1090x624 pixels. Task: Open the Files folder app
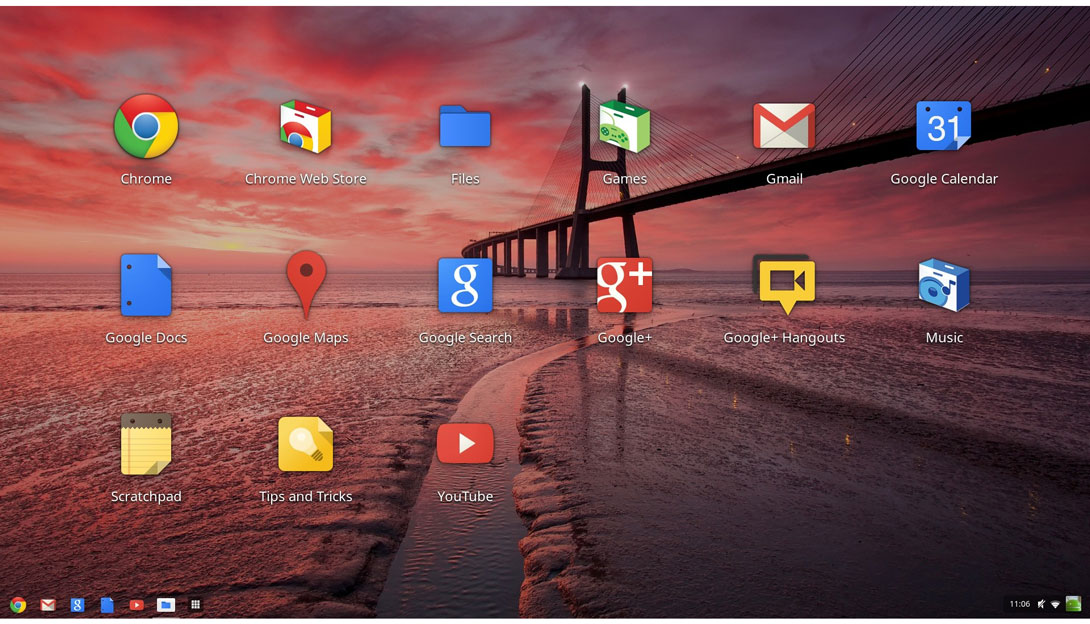pos(465,126)
